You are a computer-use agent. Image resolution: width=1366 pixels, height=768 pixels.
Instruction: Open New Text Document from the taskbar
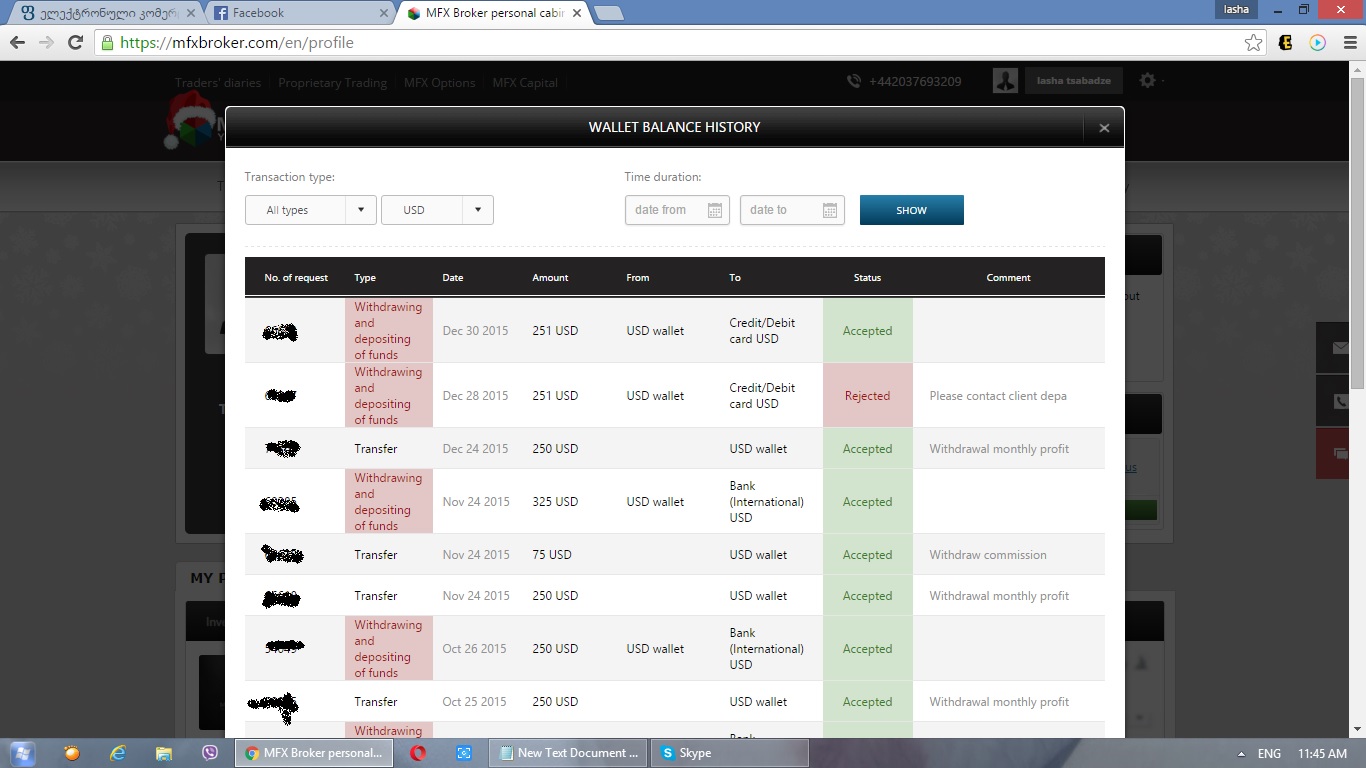(x=568, y=753)
